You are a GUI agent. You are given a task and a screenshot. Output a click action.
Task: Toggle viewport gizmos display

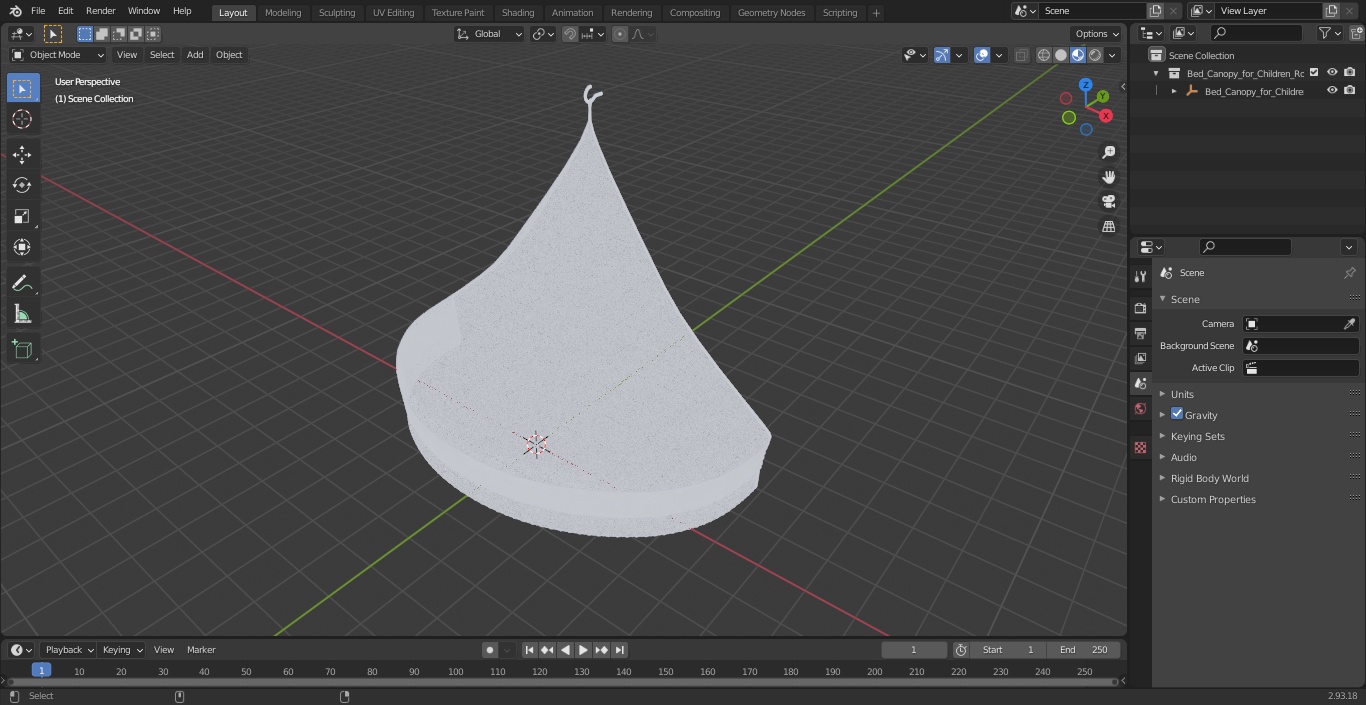[x=942, y=55]
